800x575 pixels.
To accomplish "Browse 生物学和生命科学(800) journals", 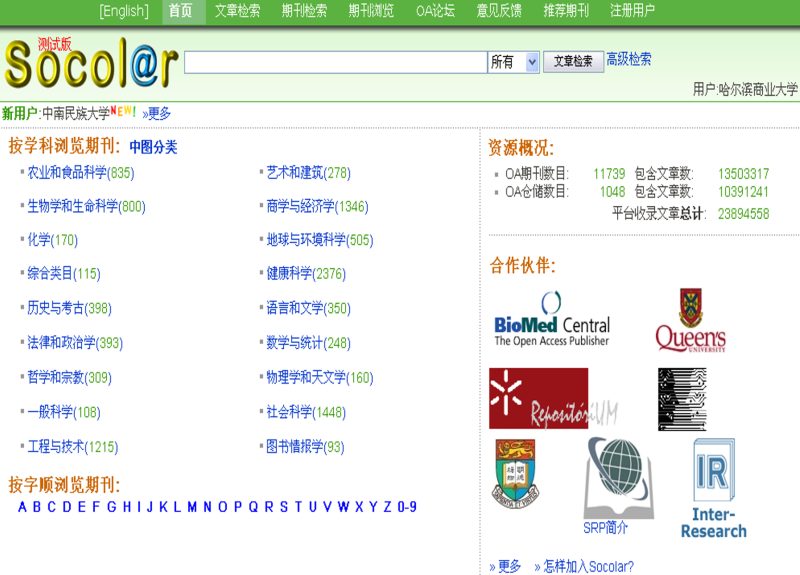I will (x=86, y=207).
